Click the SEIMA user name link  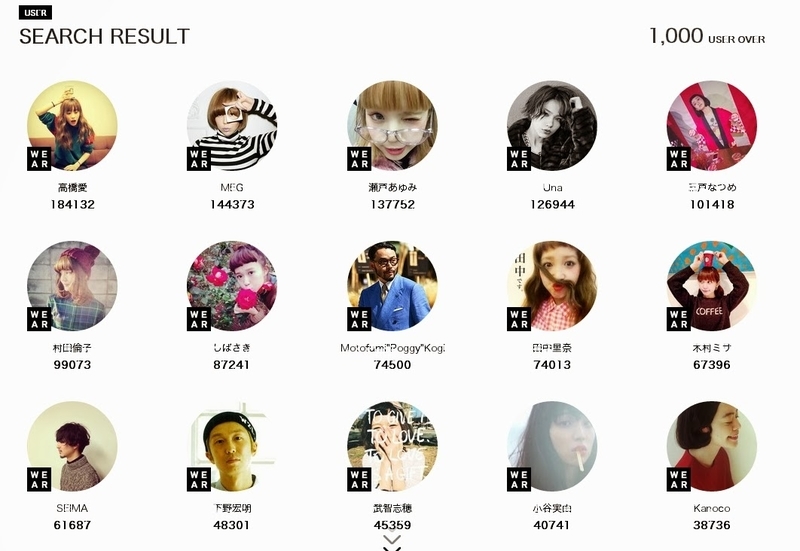click(x=72, y=508)
